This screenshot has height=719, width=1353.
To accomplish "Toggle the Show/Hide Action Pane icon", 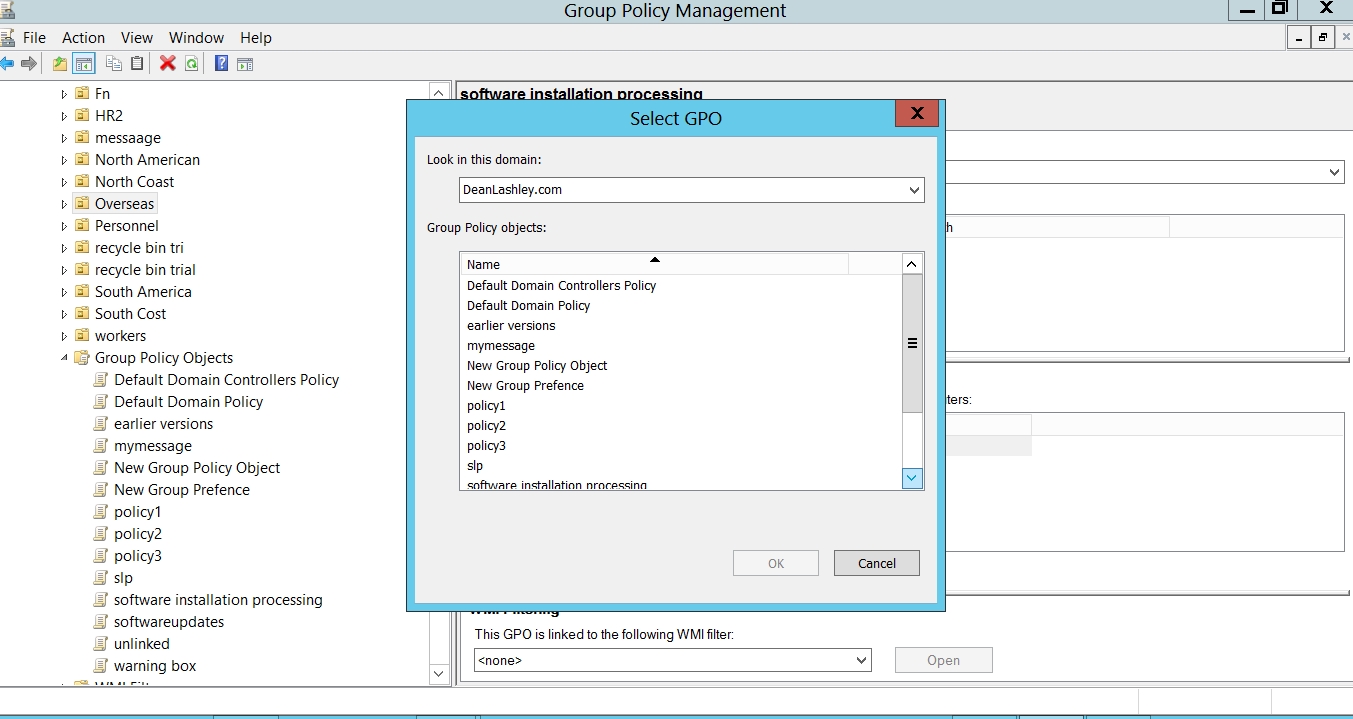I will click(x=245, y=64).
